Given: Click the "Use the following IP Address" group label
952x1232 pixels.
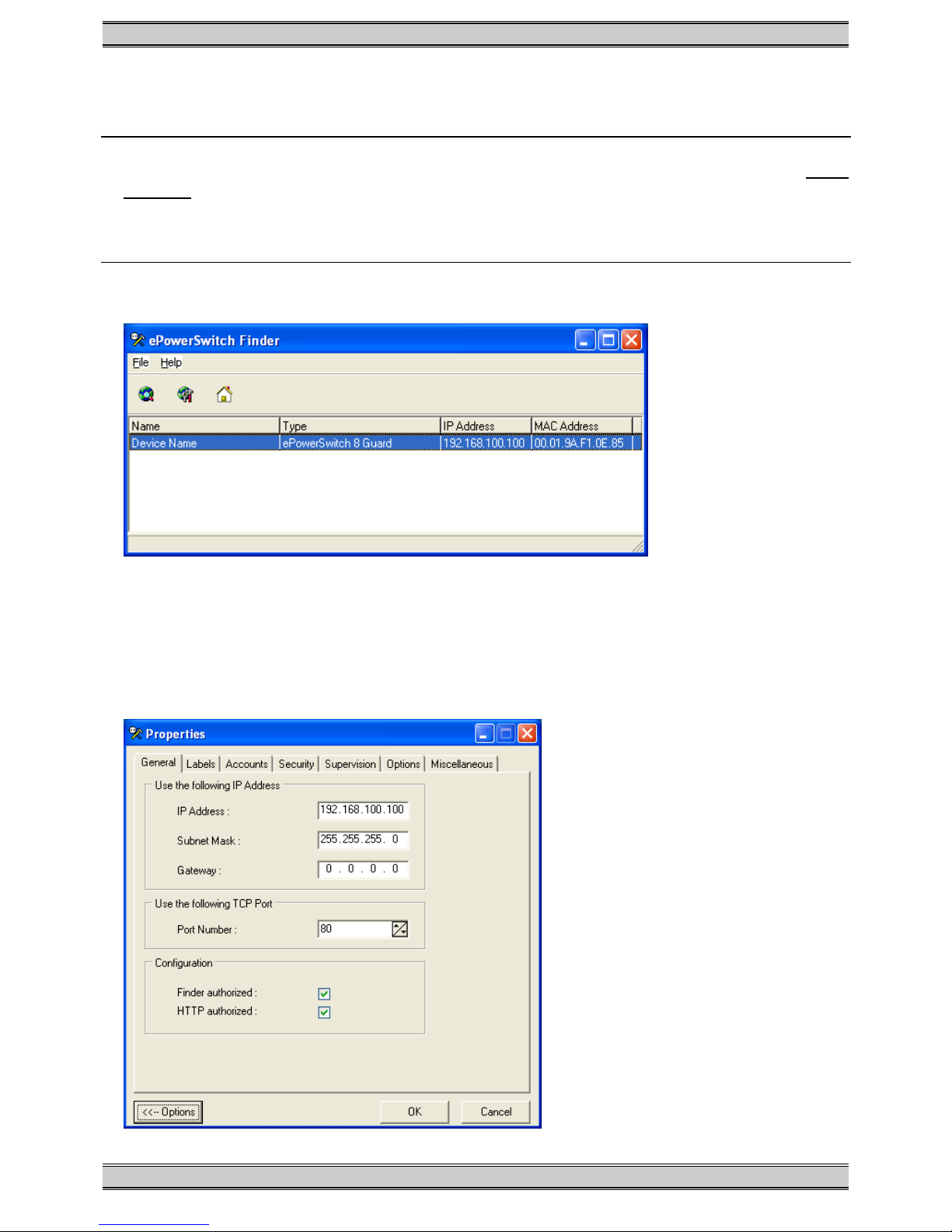Looking at the screenshot, I should 218,785.
